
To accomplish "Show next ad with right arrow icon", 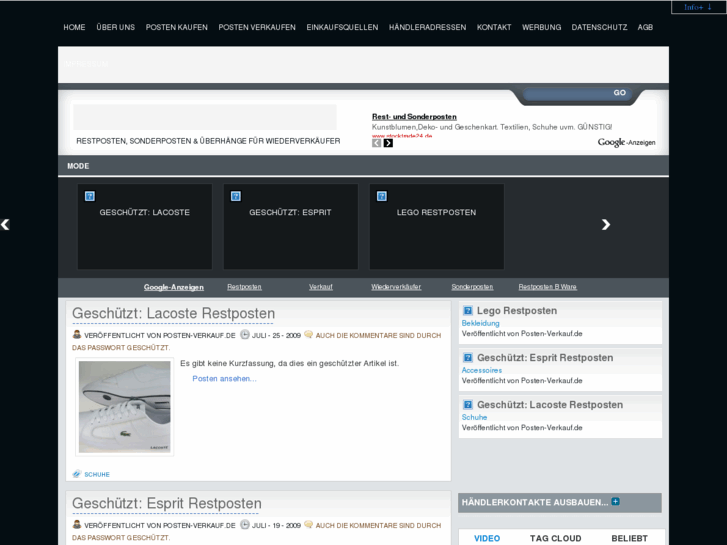I will pos(388,143).
